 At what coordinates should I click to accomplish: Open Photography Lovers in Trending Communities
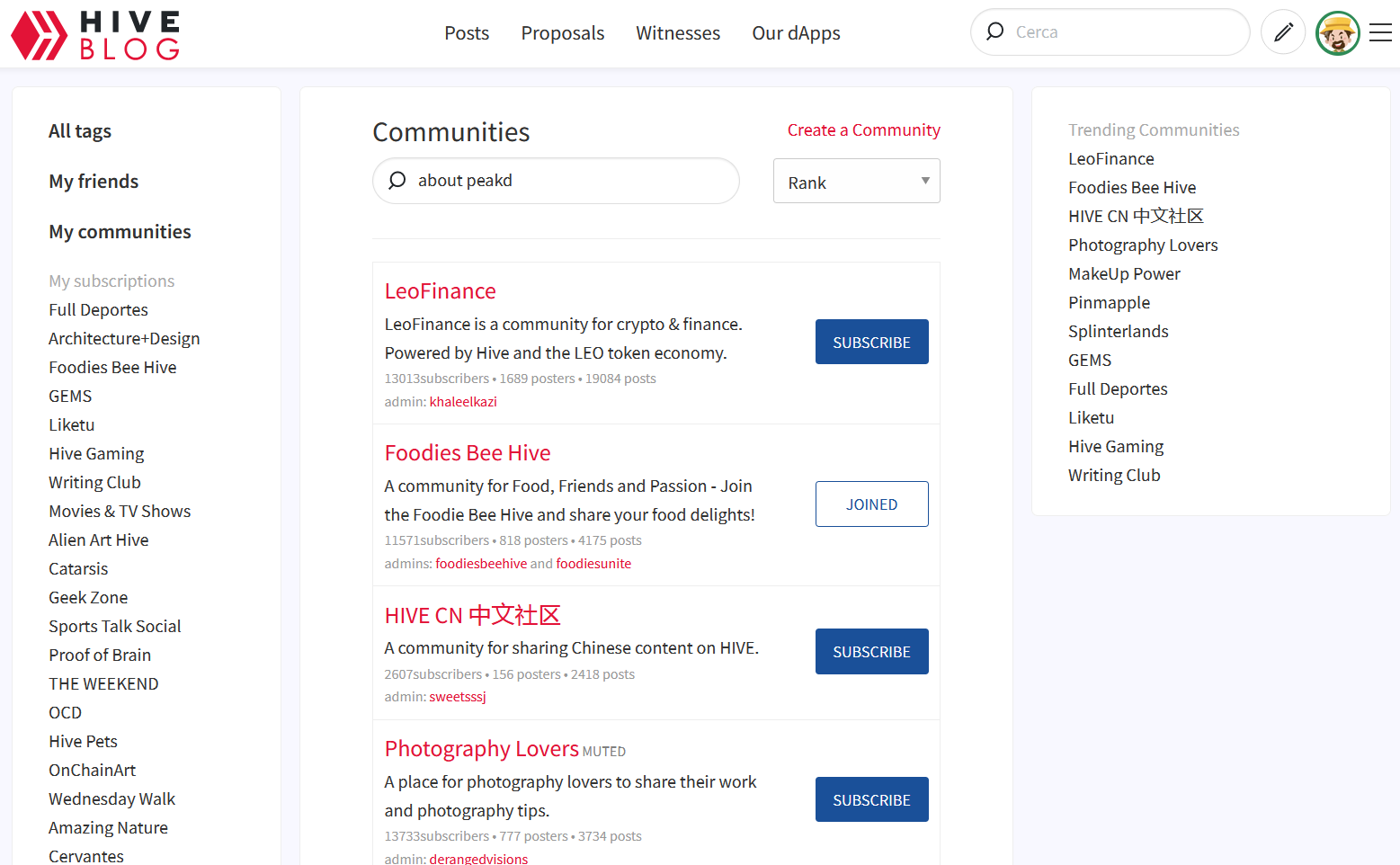(1143, 245)
